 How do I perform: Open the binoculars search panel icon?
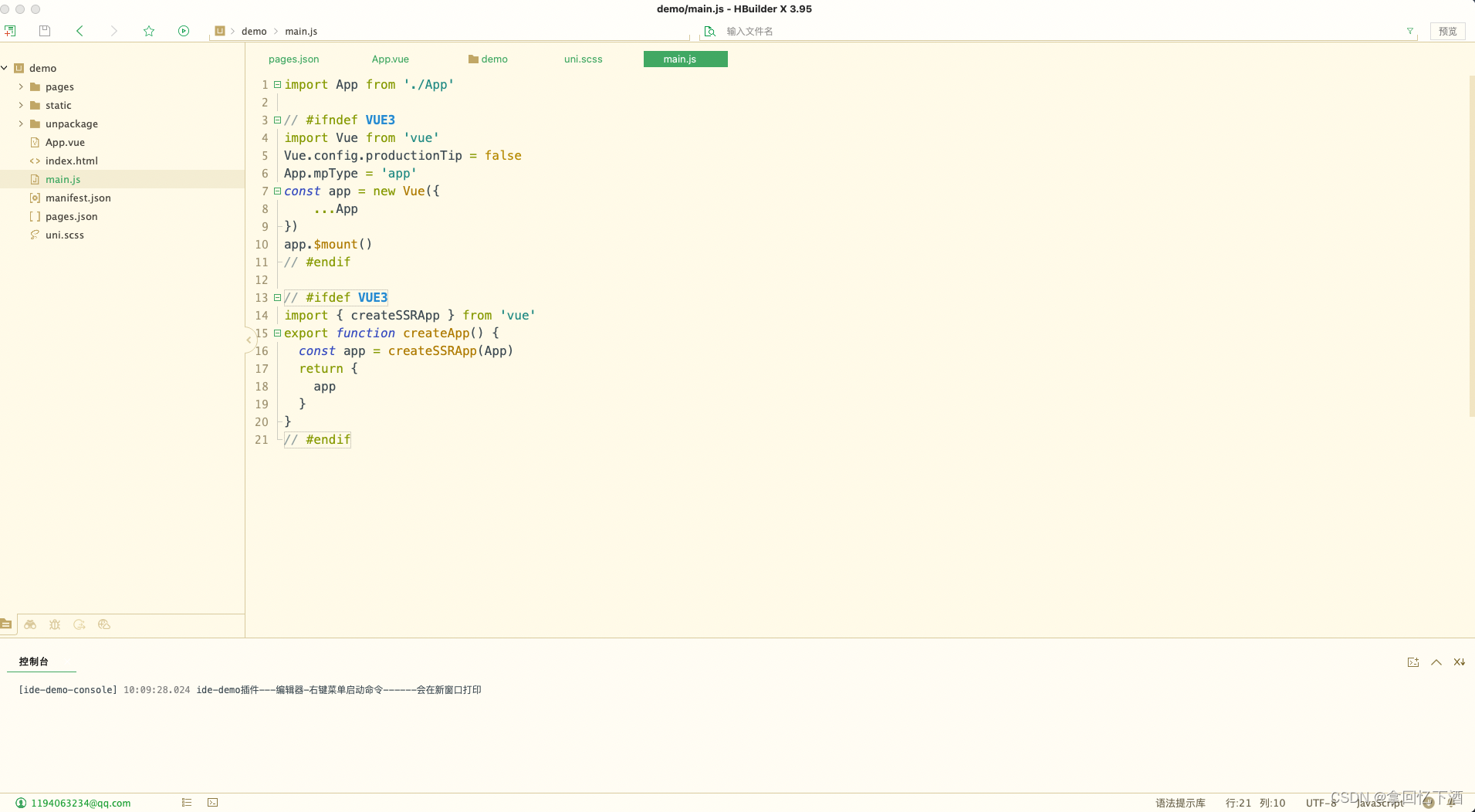30,624
